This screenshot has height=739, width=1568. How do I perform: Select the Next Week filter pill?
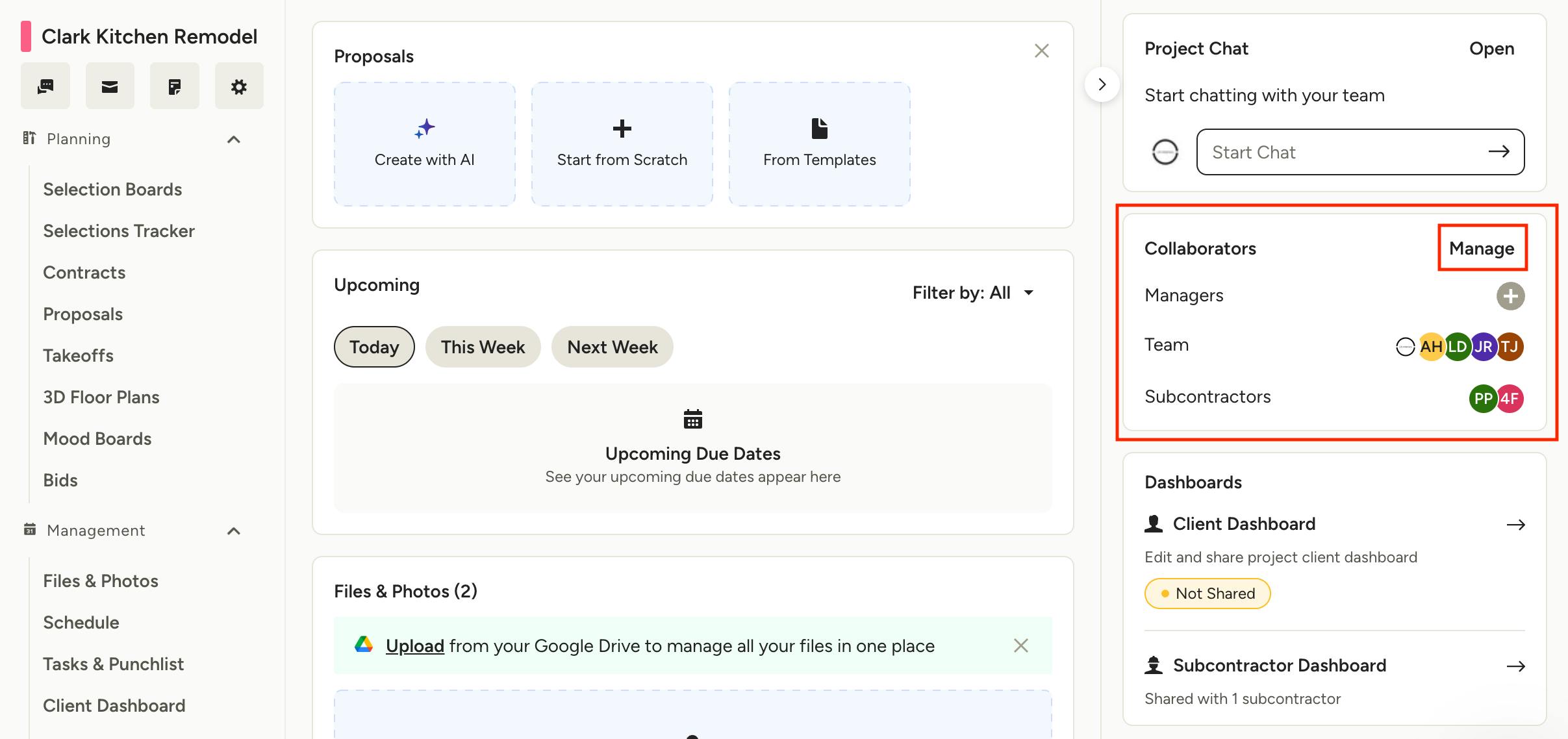612,347
